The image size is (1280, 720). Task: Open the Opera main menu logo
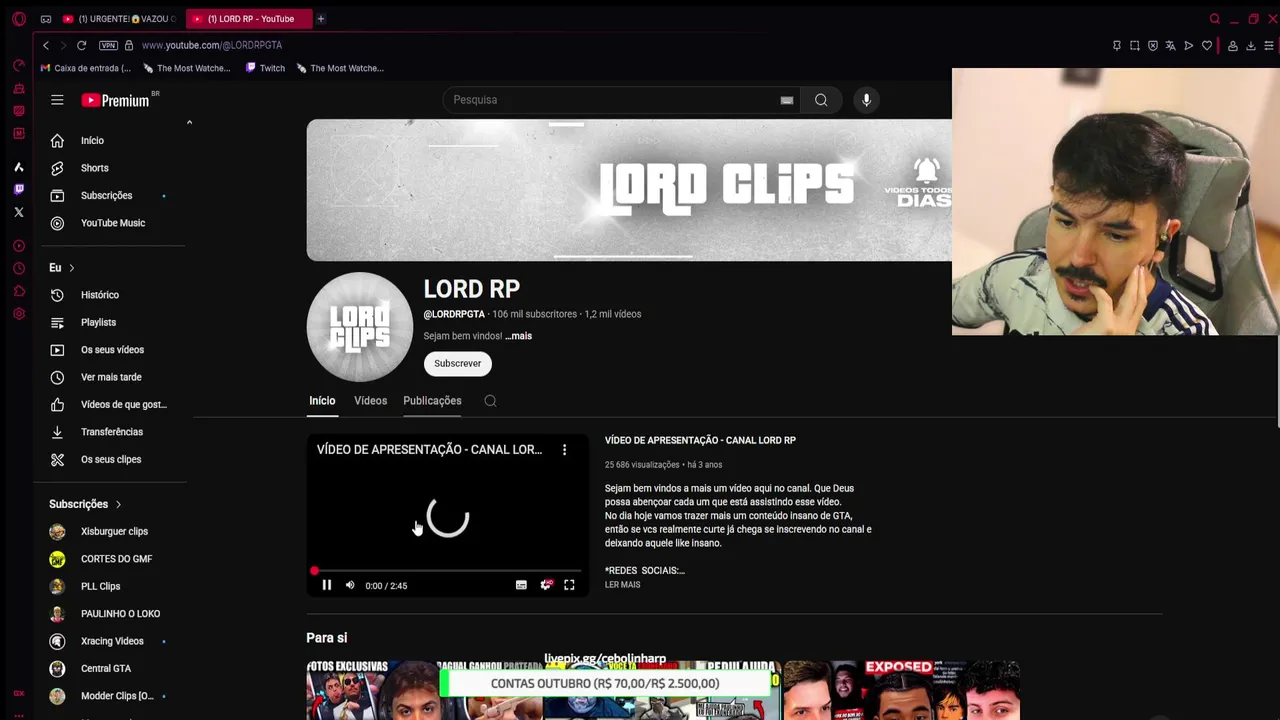(19, 19)
